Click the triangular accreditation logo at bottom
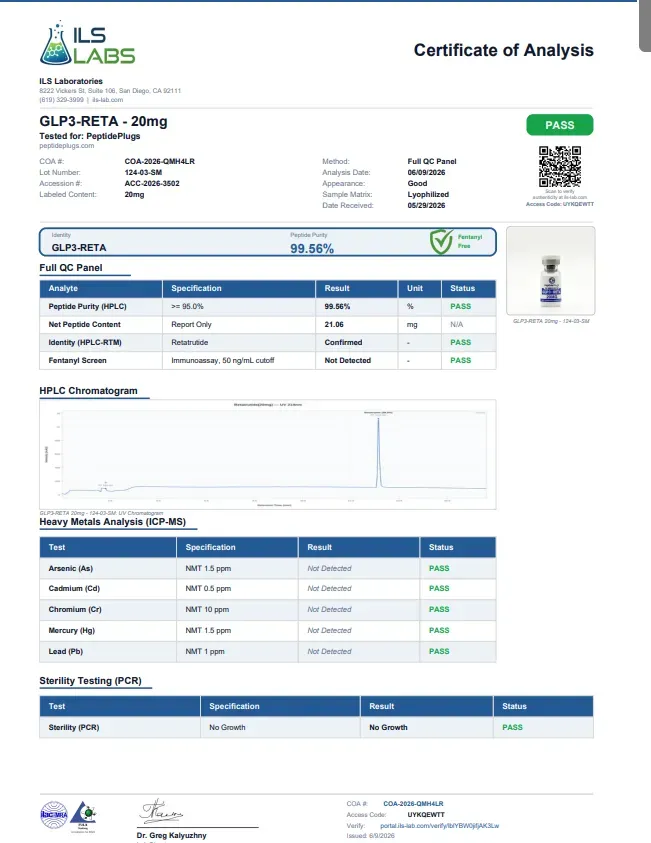 (x=83, y=815)
